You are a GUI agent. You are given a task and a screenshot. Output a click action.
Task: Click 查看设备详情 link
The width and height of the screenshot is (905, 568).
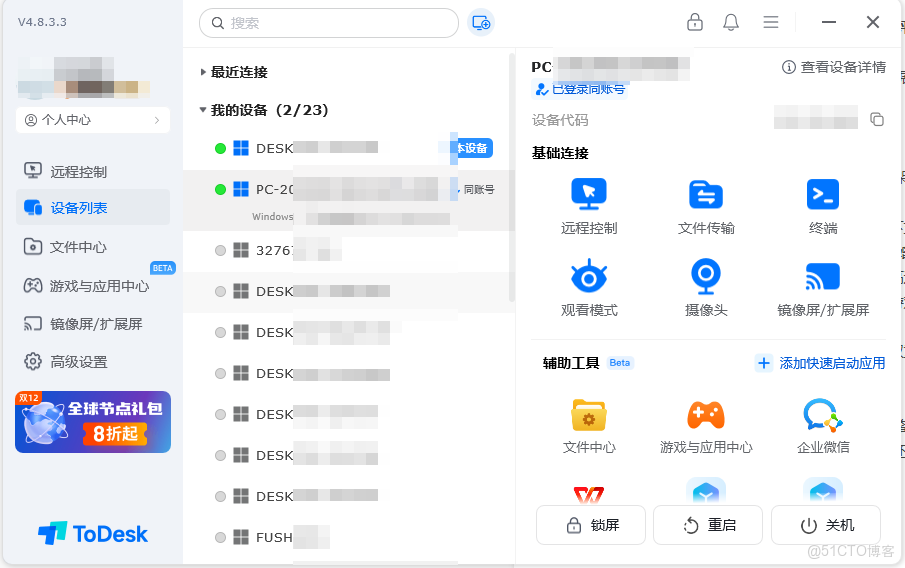point(833,67)
